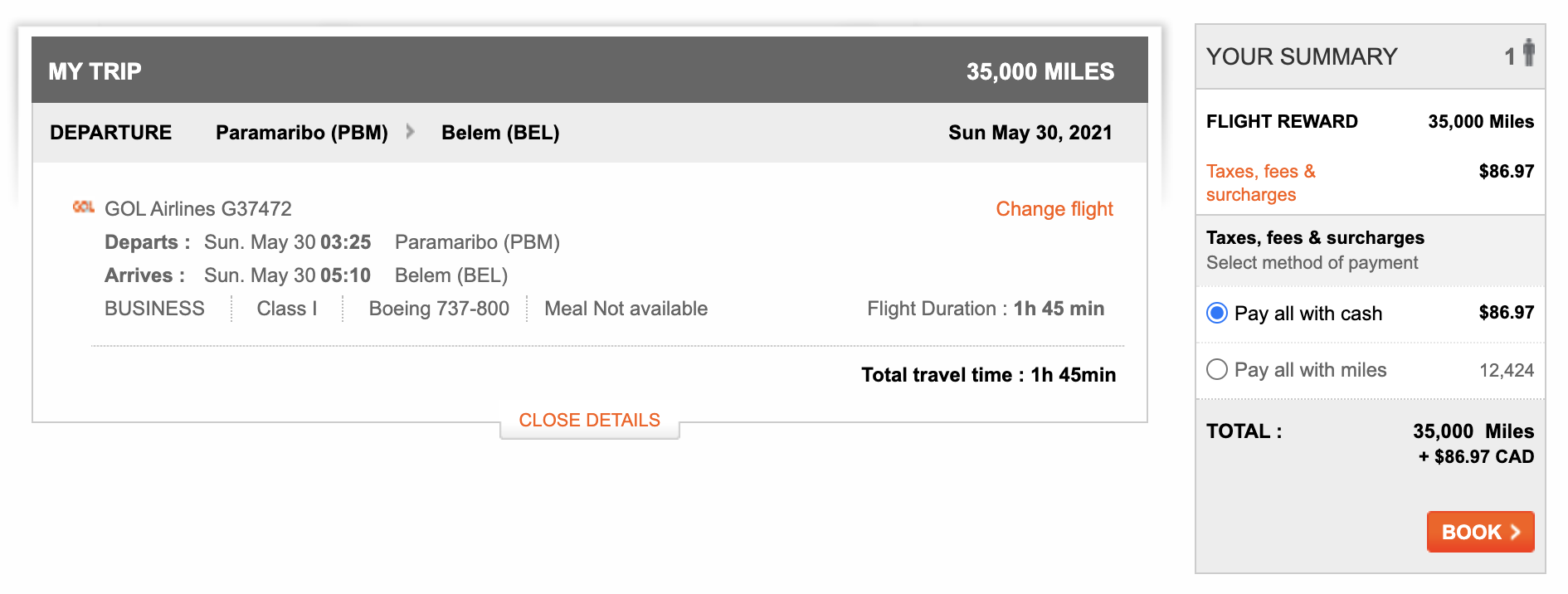Click the Total travel time text
1568x594 pixels.
pos(988,375)
